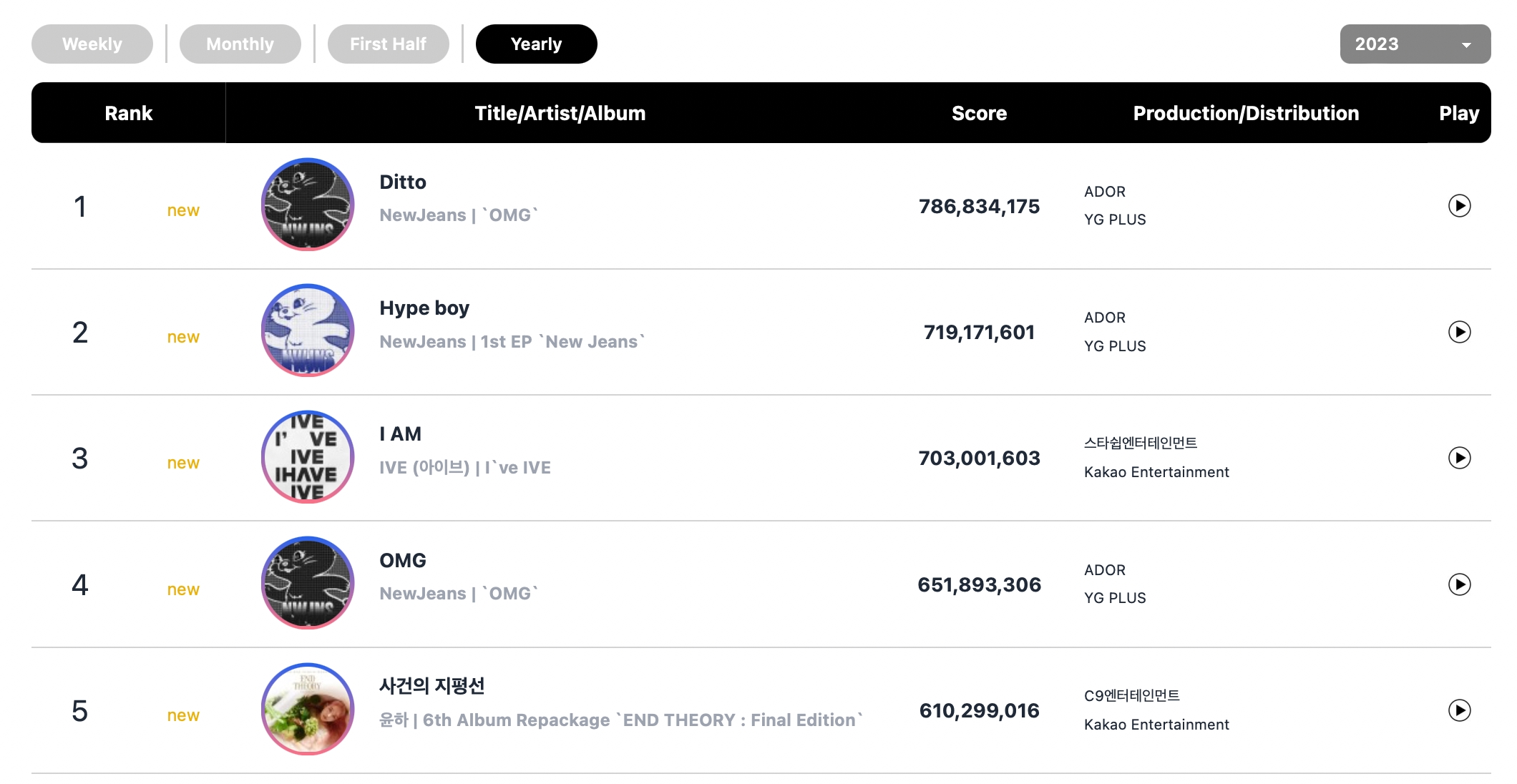The height and width of the screenshot is (784, 1517).
Task: Open END THEORY album cover thumbnail
Action: click(308, 709)
